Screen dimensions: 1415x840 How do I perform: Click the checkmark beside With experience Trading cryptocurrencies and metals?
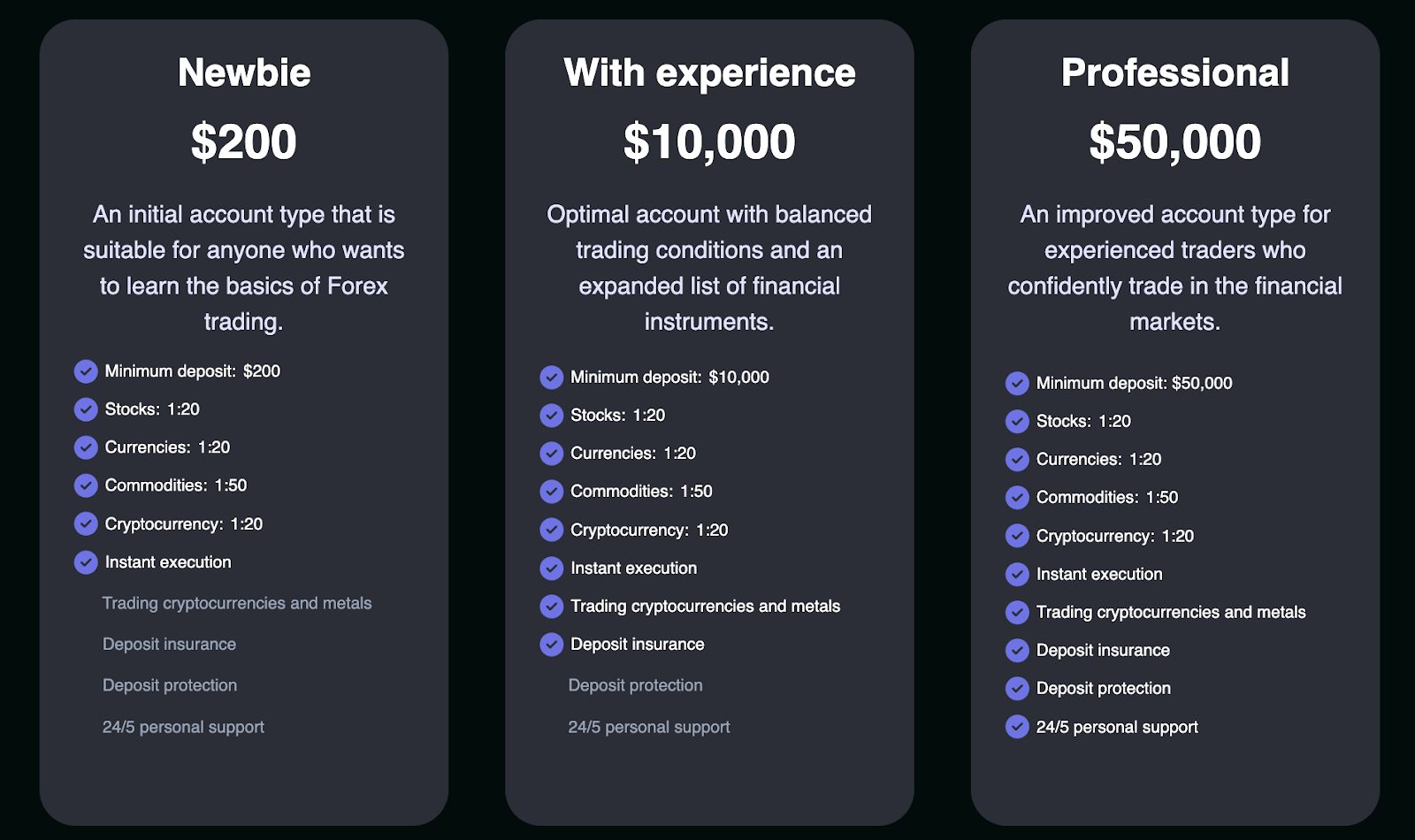tap(552, 607)
